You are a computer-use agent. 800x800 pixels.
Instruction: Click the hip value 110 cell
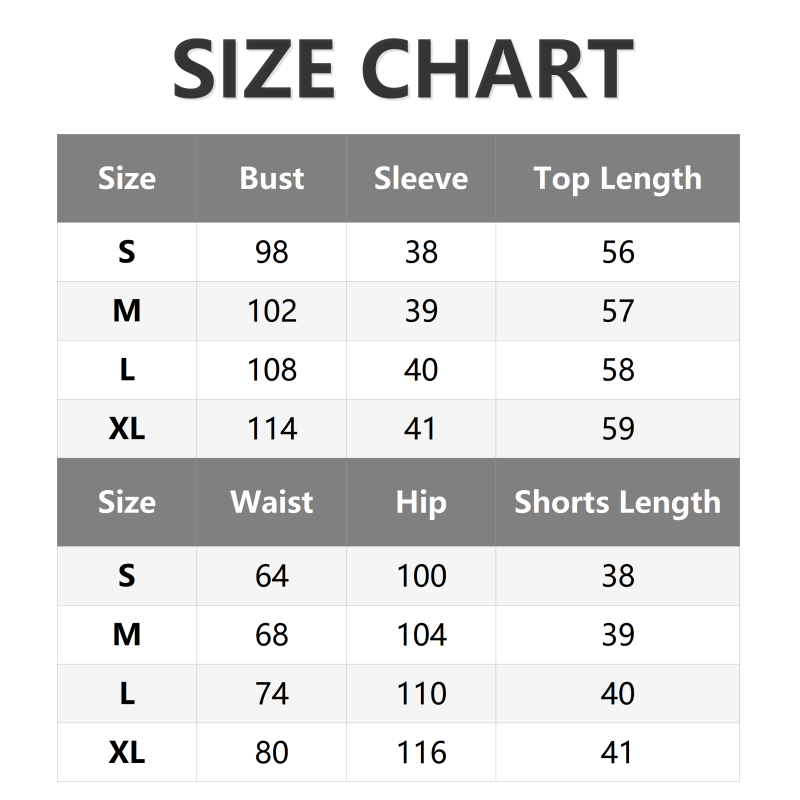pos(421,694)
